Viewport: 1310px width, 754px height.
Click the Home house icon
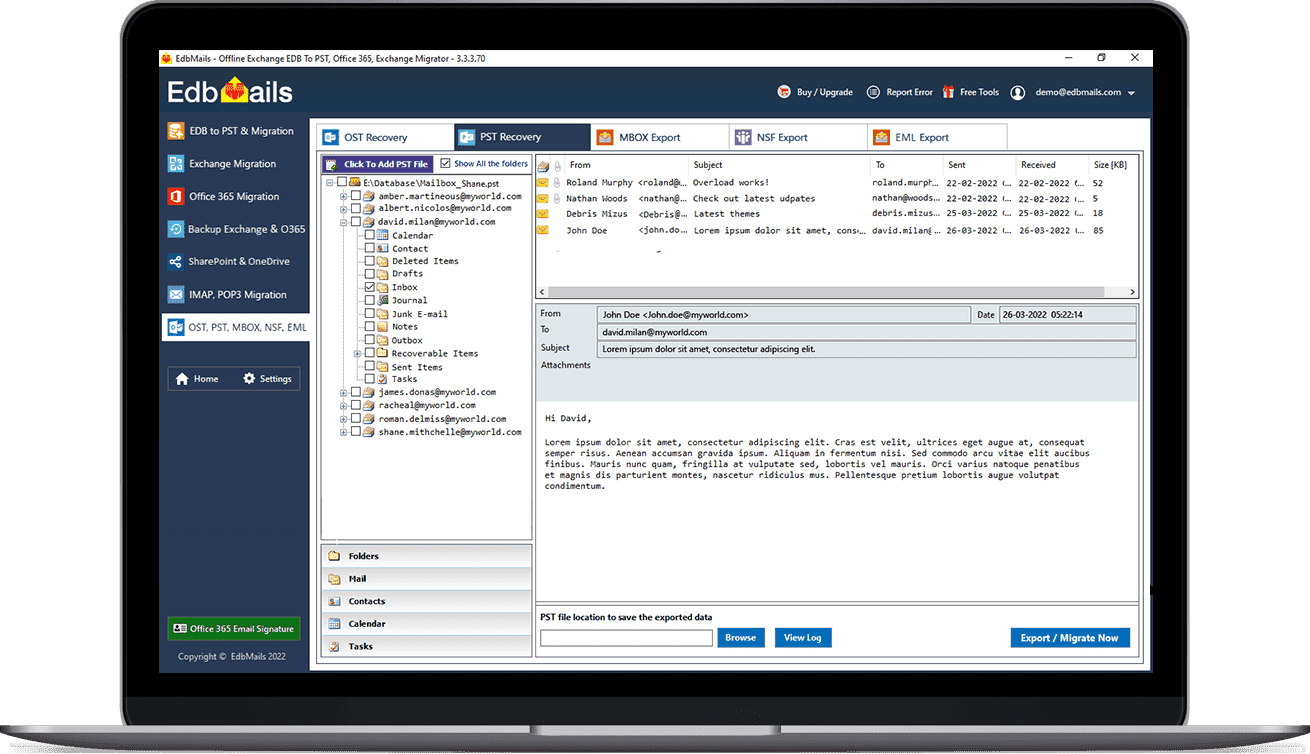coord(182,379)
